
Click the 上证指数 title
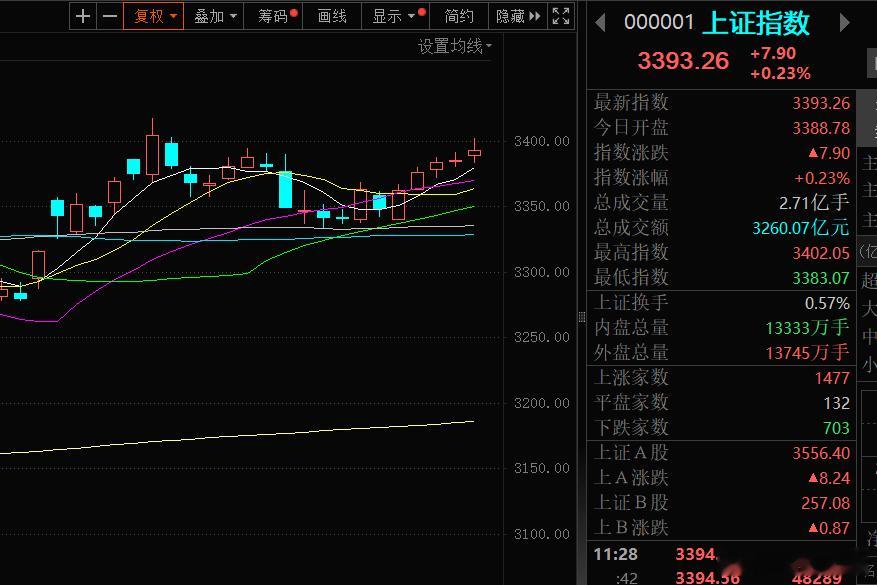(756, 23)
